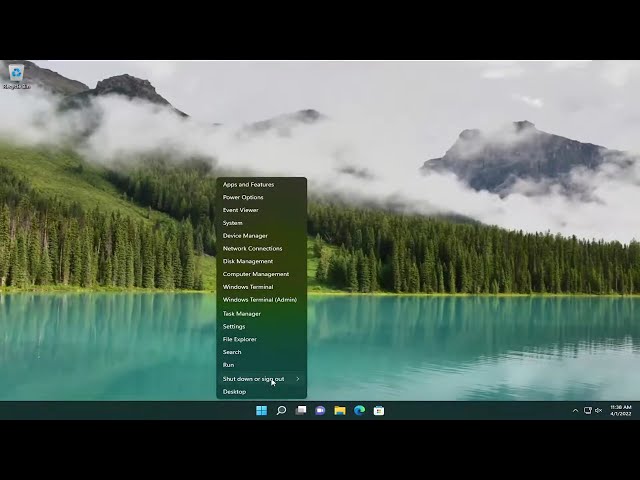Click the muted volume tray icon
Viewport: 640px width, 480px height.
[x=598, y=411]
